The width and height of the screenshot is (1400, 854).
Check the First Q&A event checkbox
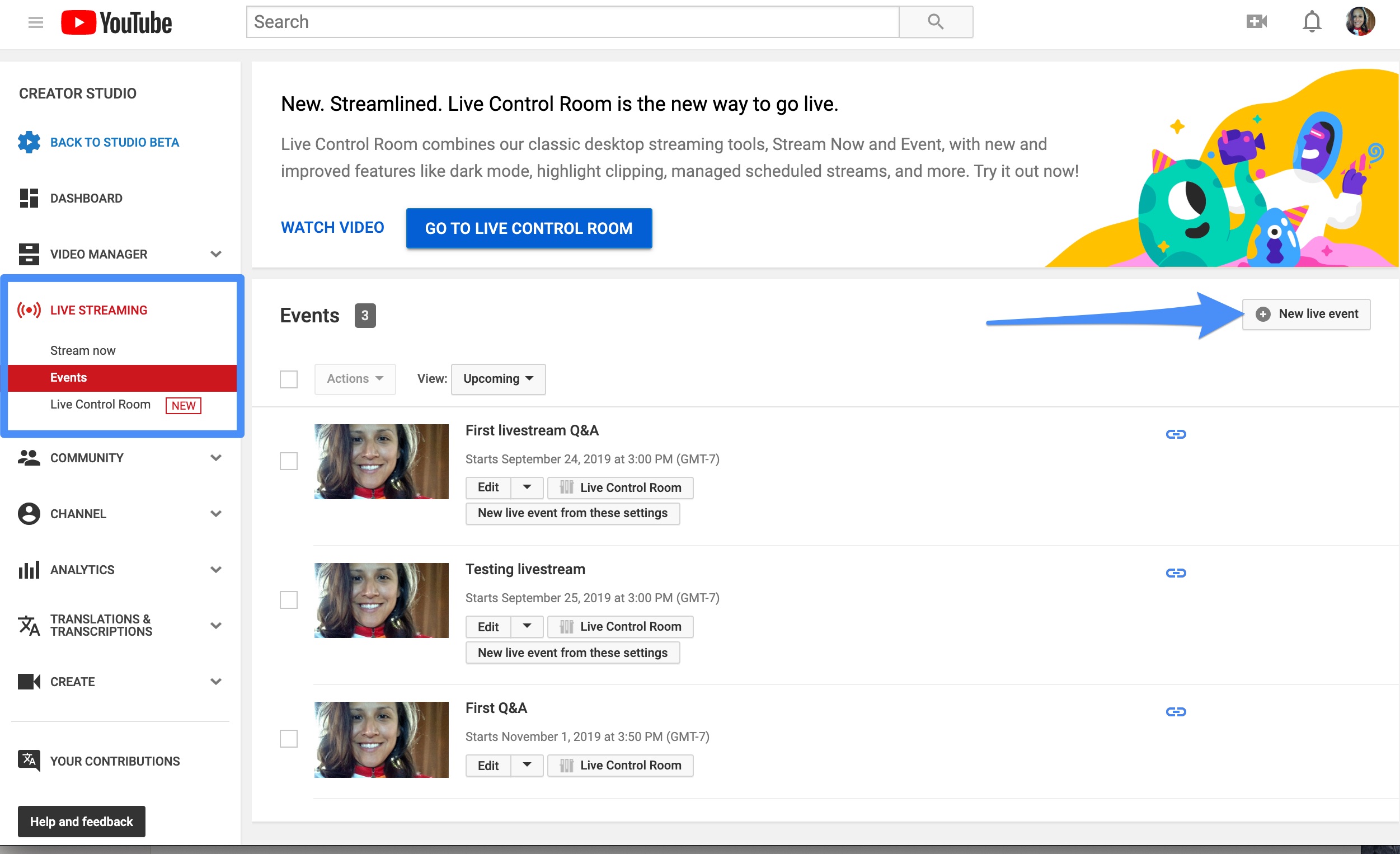coord(289,739)
